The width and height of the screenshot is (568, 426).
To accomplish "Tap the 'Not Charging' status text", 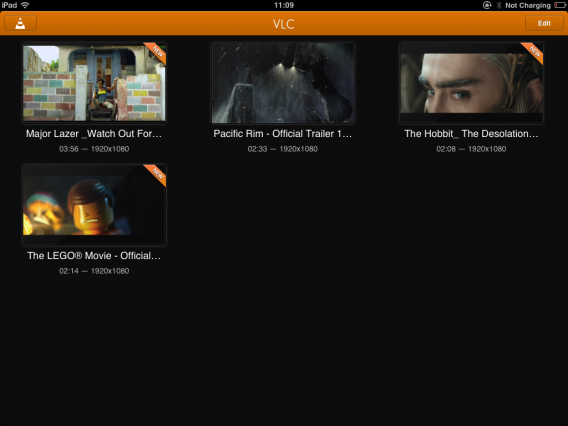I will pos(528,5).
